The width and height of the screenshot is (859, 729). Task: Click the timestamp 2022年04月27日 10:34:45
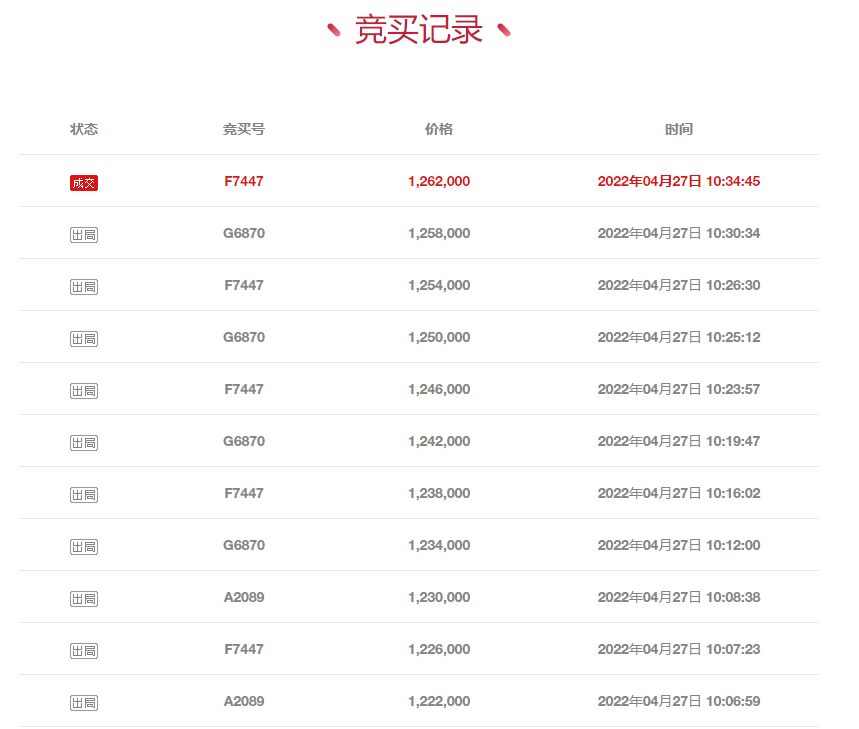tap(679, 181)
